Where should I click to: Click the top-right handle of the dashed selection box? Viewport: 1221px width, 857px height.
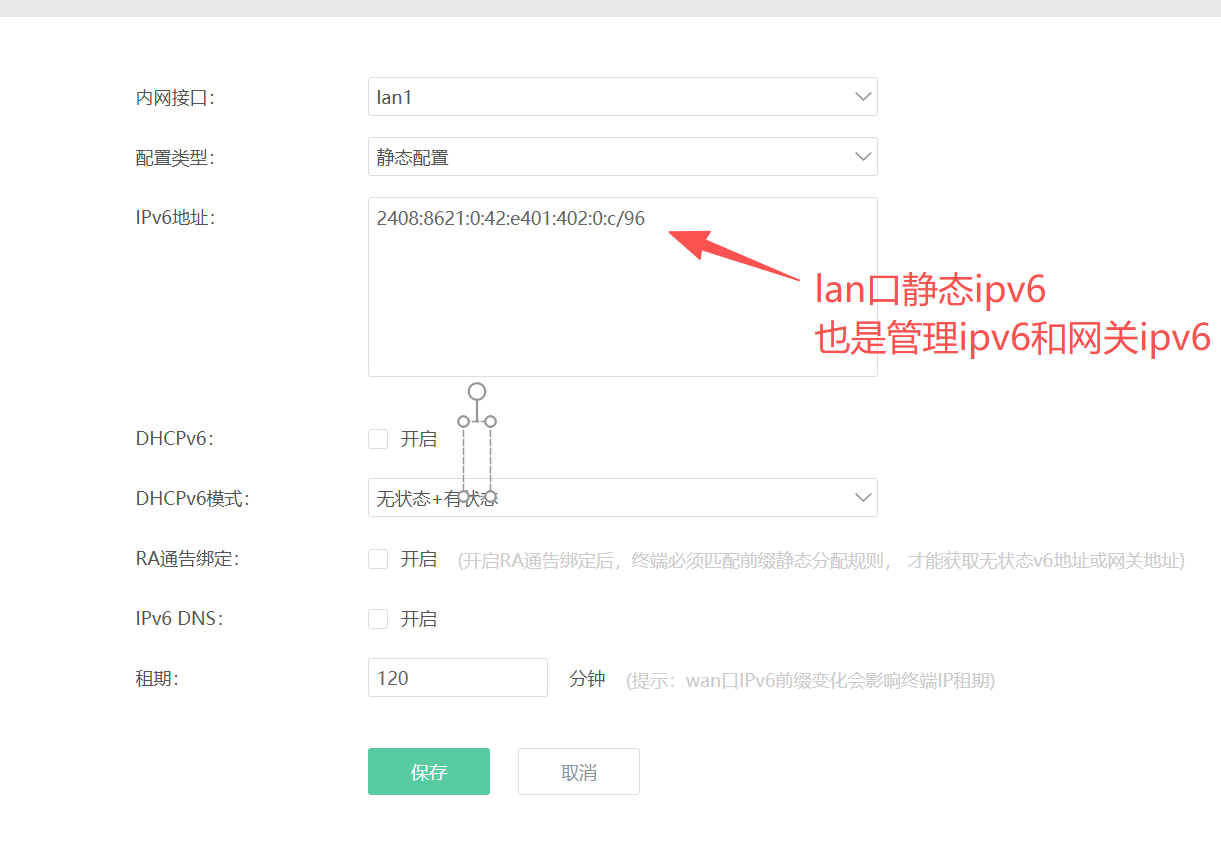coord(491,421)
